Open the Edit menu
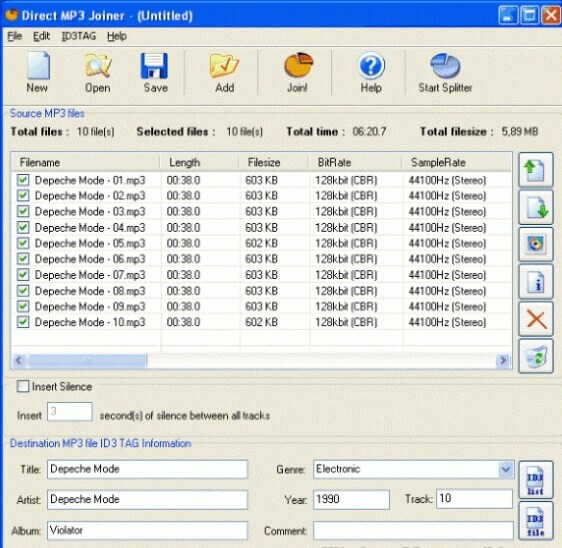Viewport: 562px width, 548px height. pyautogui.click(x=42, y=36)
